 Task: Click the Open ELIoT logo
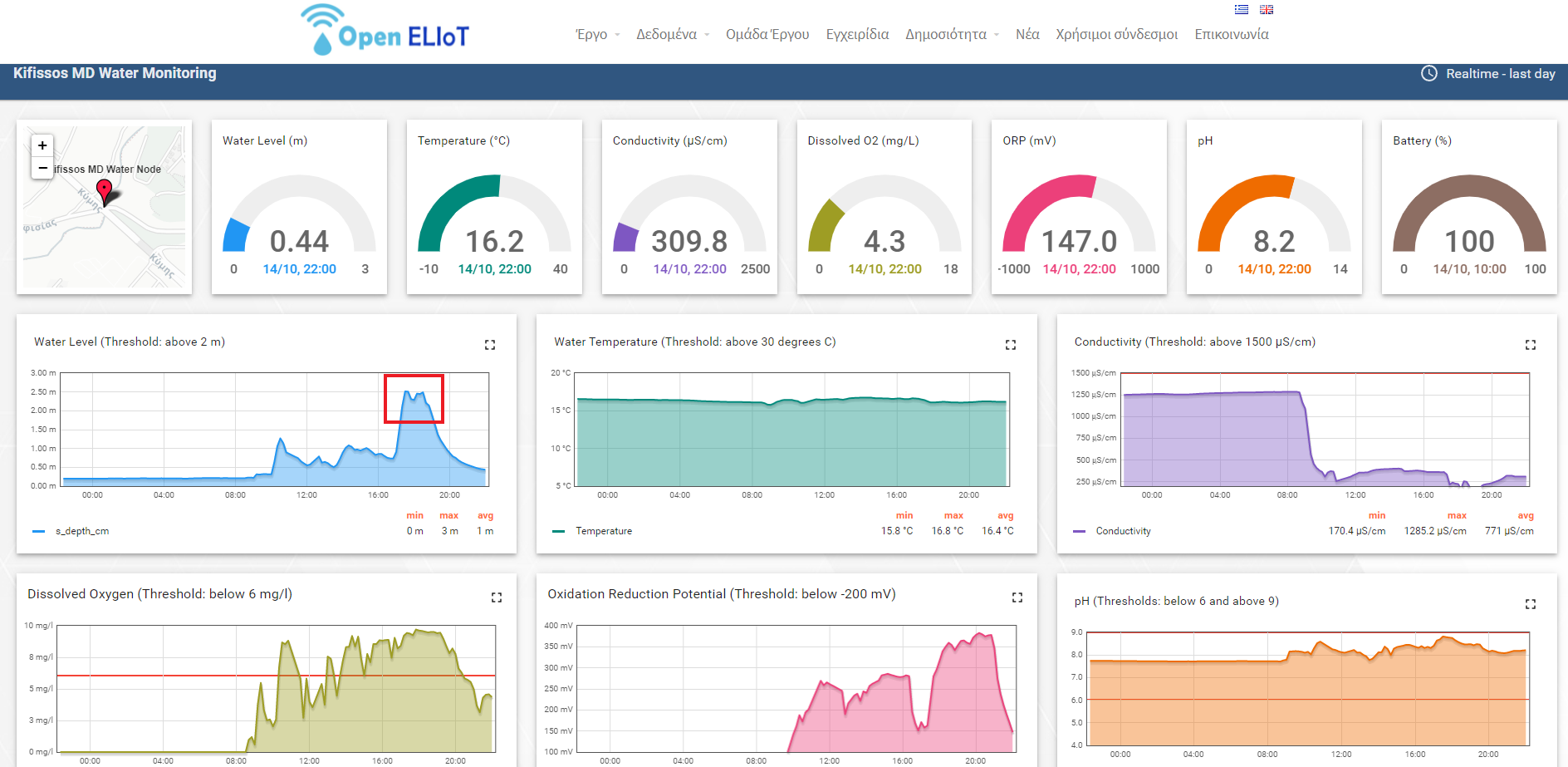coord(385,30)
